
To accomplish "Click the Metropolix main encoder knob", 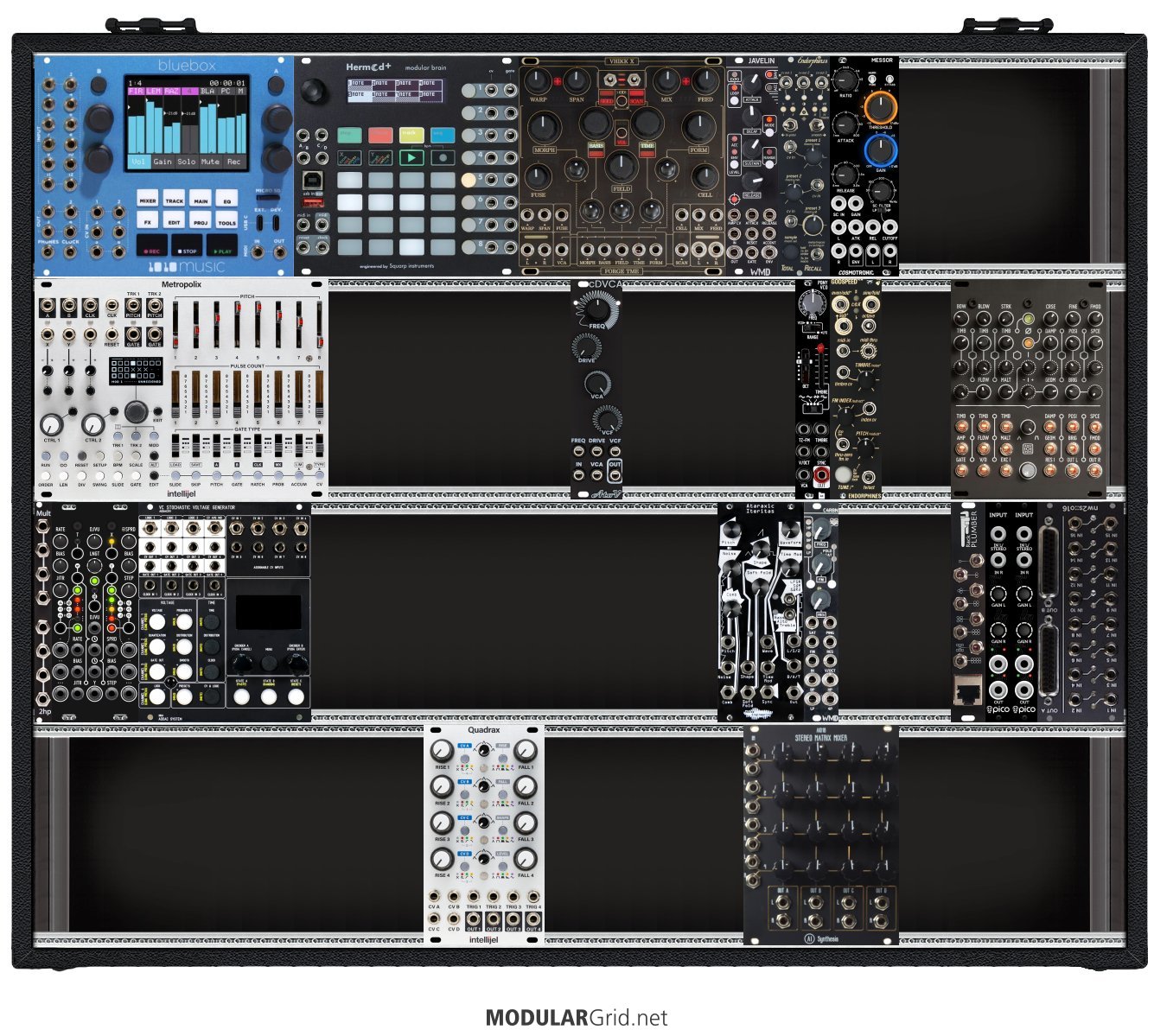I will click(135, 411).
